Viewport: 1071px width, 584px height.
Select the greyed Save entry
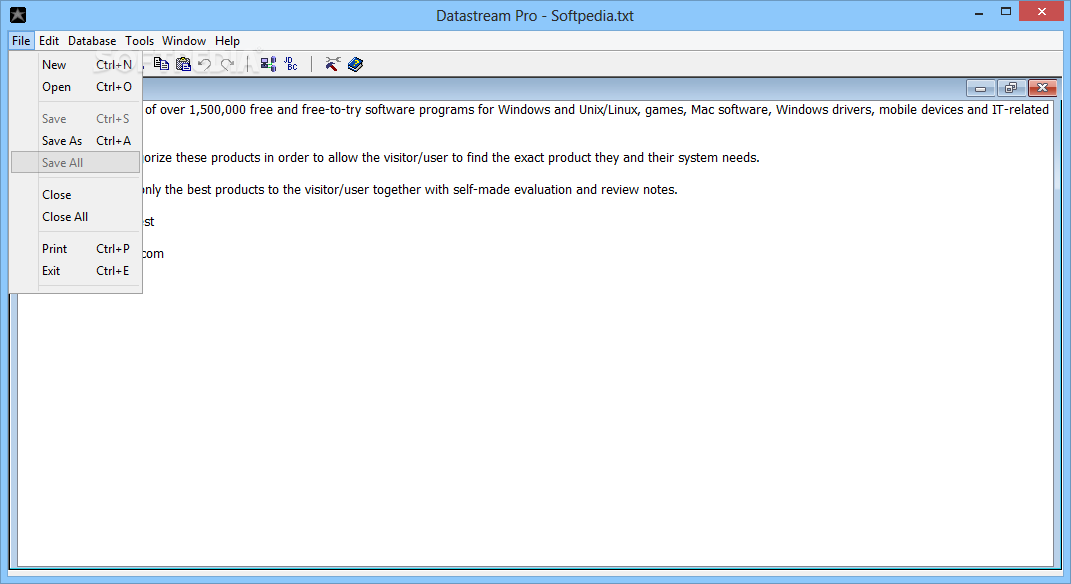click(x=76, y=119)
